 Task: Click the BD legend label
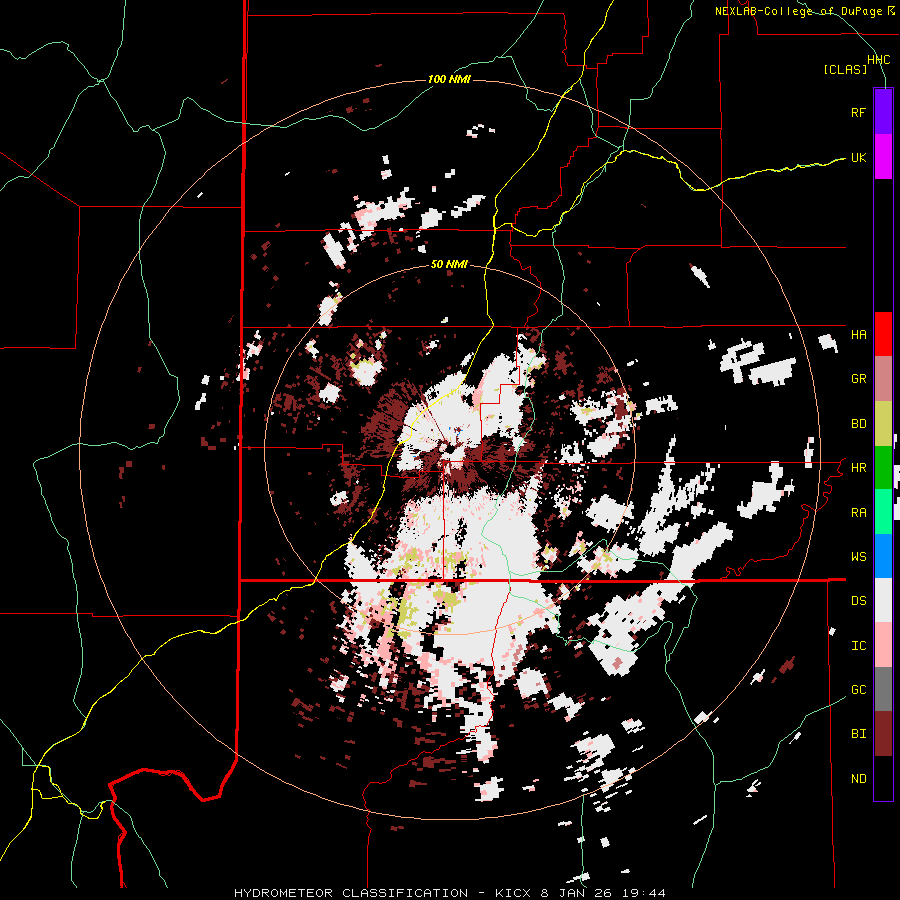858,424
